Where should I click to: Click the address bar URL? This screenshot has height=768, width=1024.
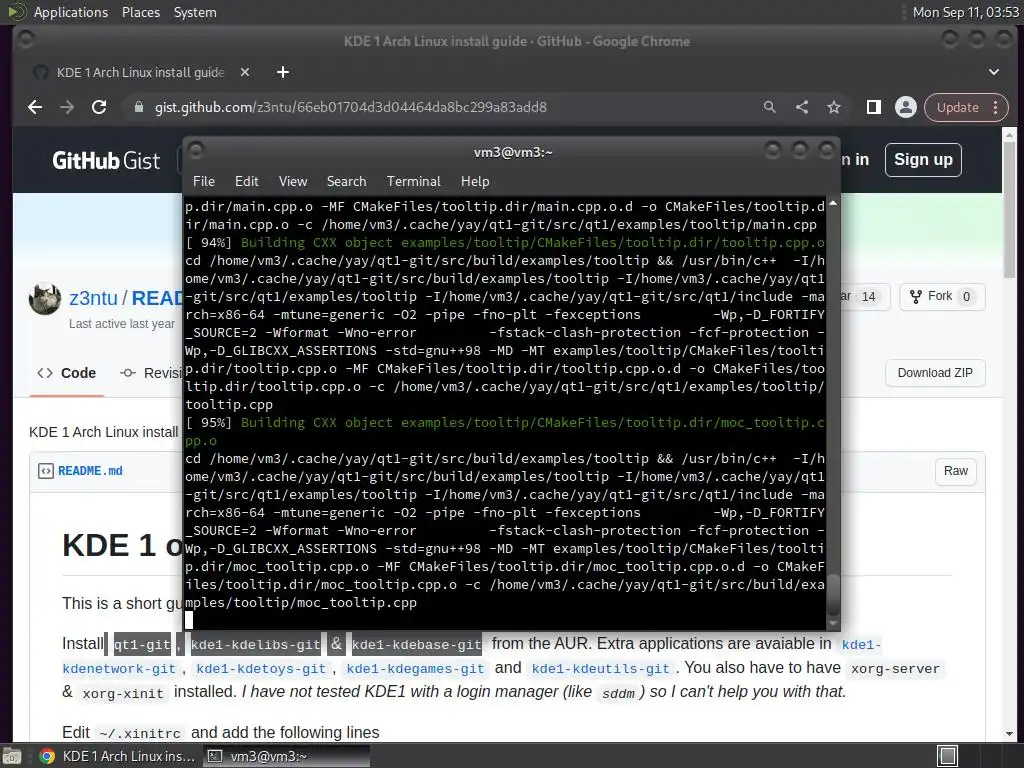pos(351,107)
